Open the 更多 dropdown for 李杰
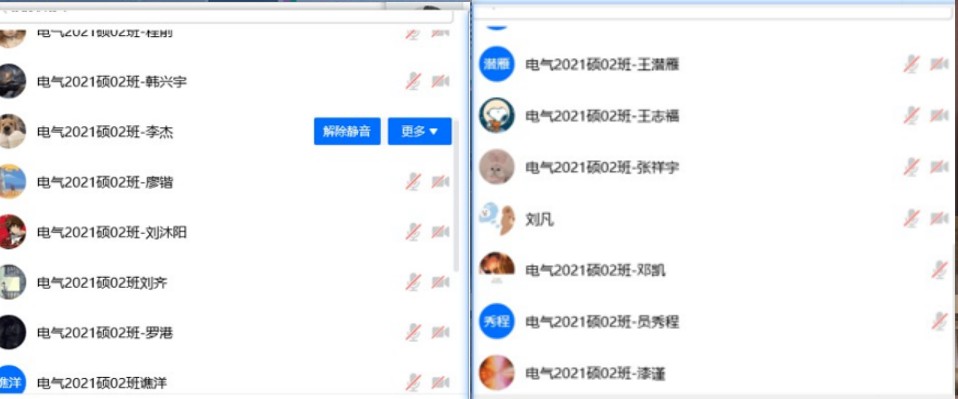 pos(420,131)
